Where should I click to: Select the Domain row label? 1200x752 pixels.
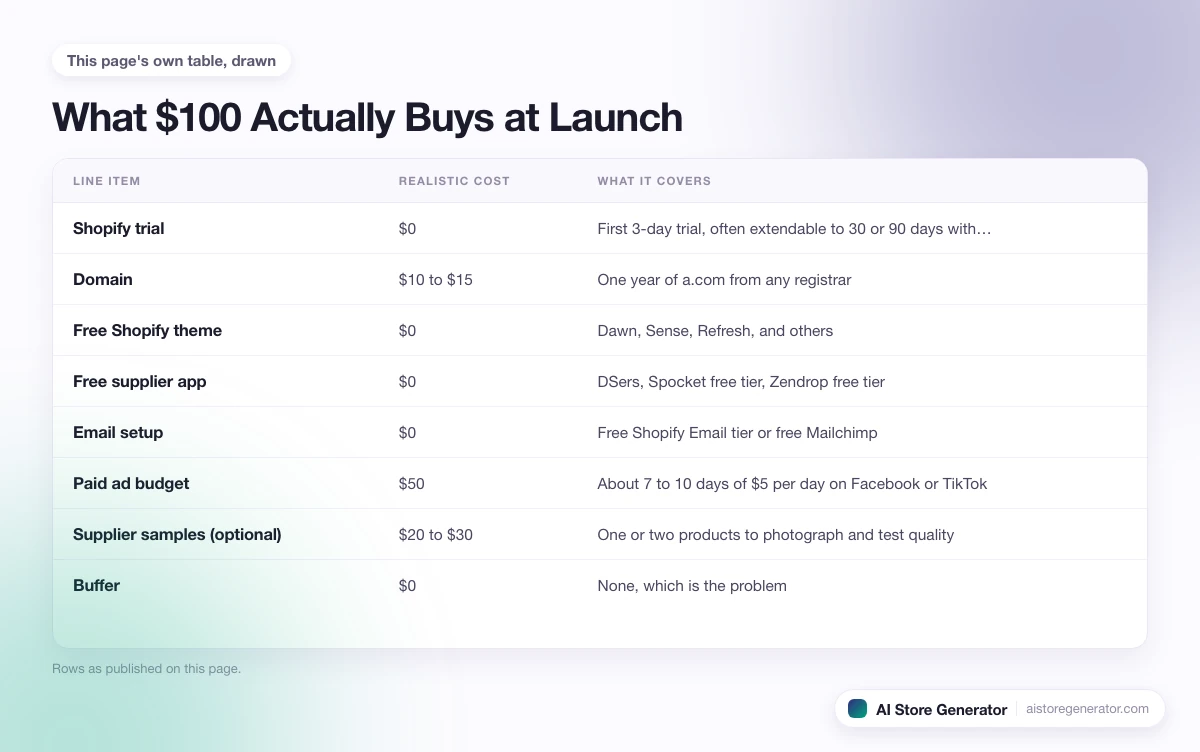tap(102, 279)
